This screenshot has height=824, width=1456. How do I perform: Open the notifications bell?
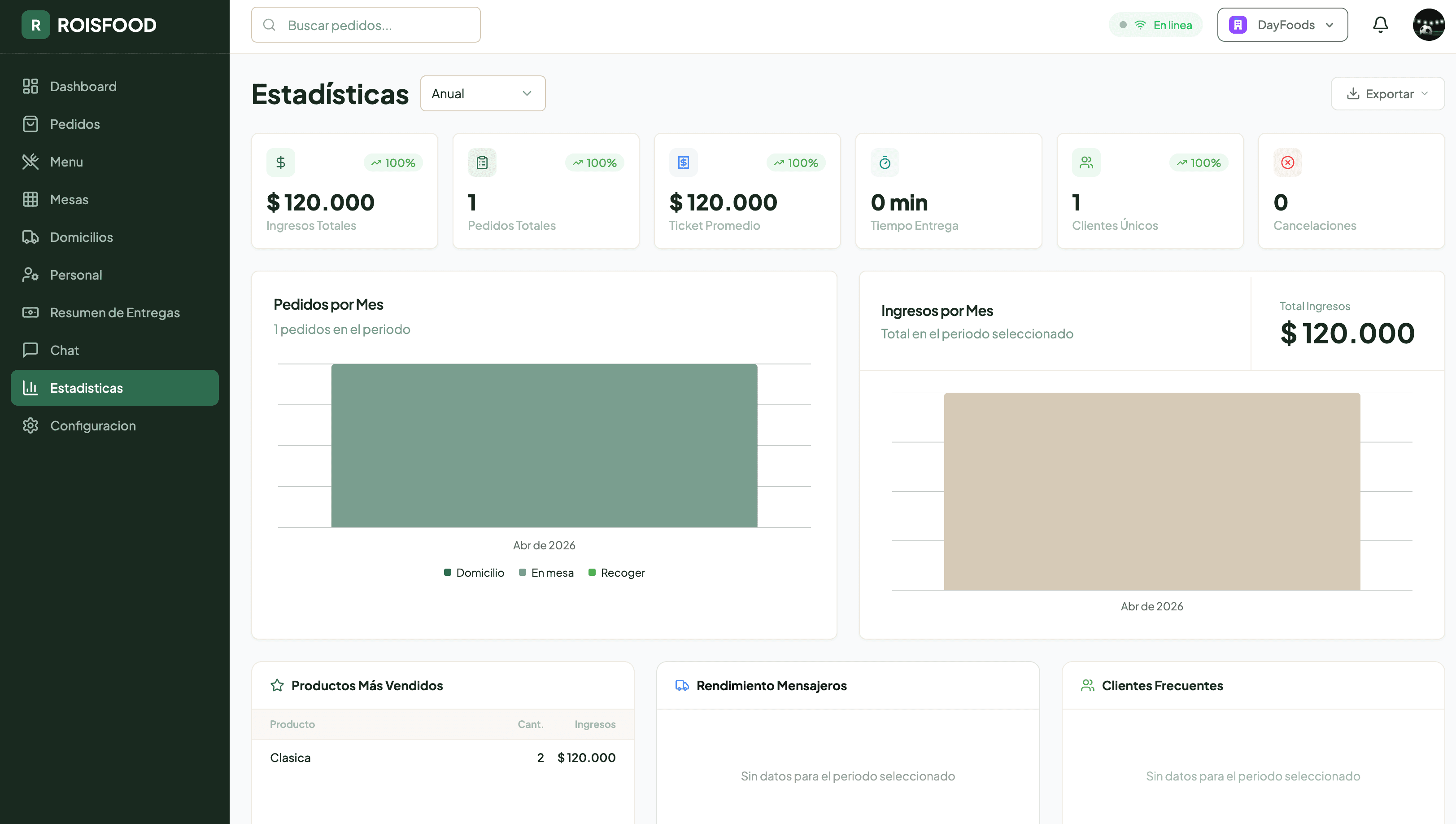[x=1380, y=25]
